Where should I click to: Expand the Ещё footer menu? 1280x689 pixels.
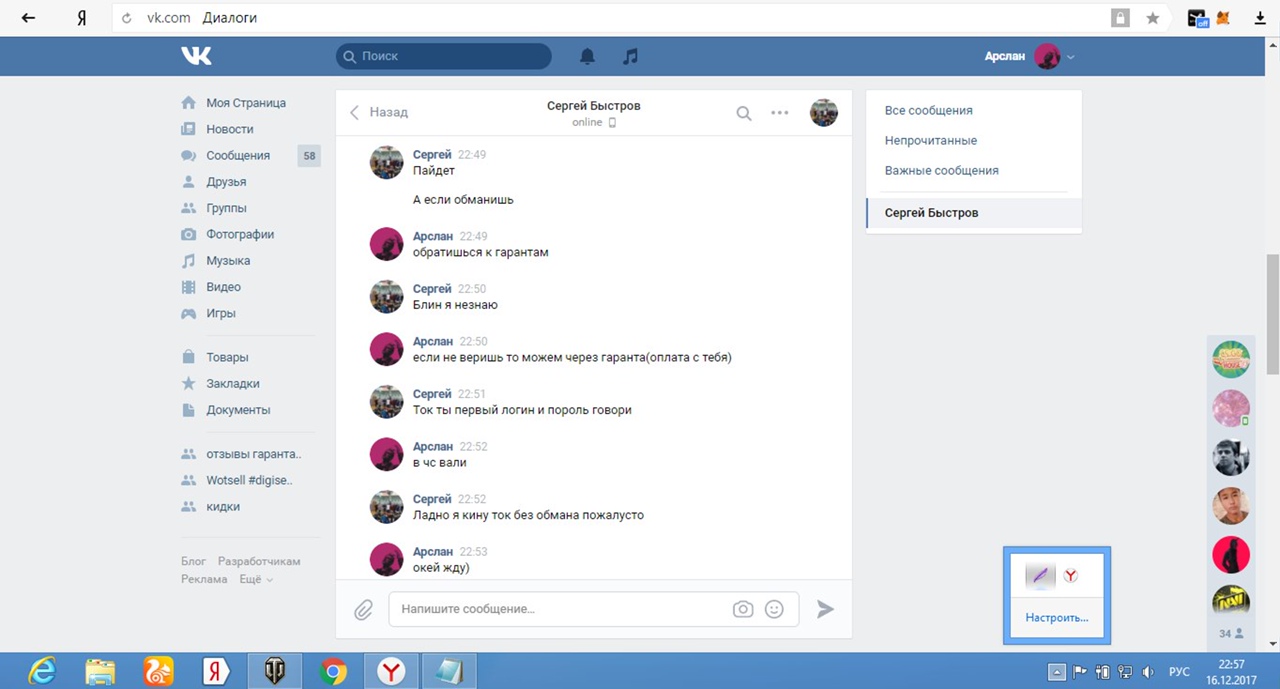pos(255,579)
